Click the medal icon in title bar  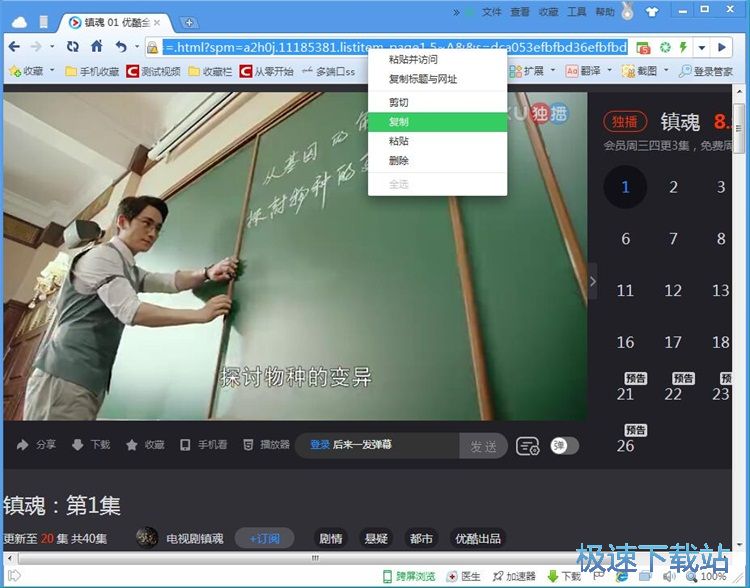pos(628,11)
